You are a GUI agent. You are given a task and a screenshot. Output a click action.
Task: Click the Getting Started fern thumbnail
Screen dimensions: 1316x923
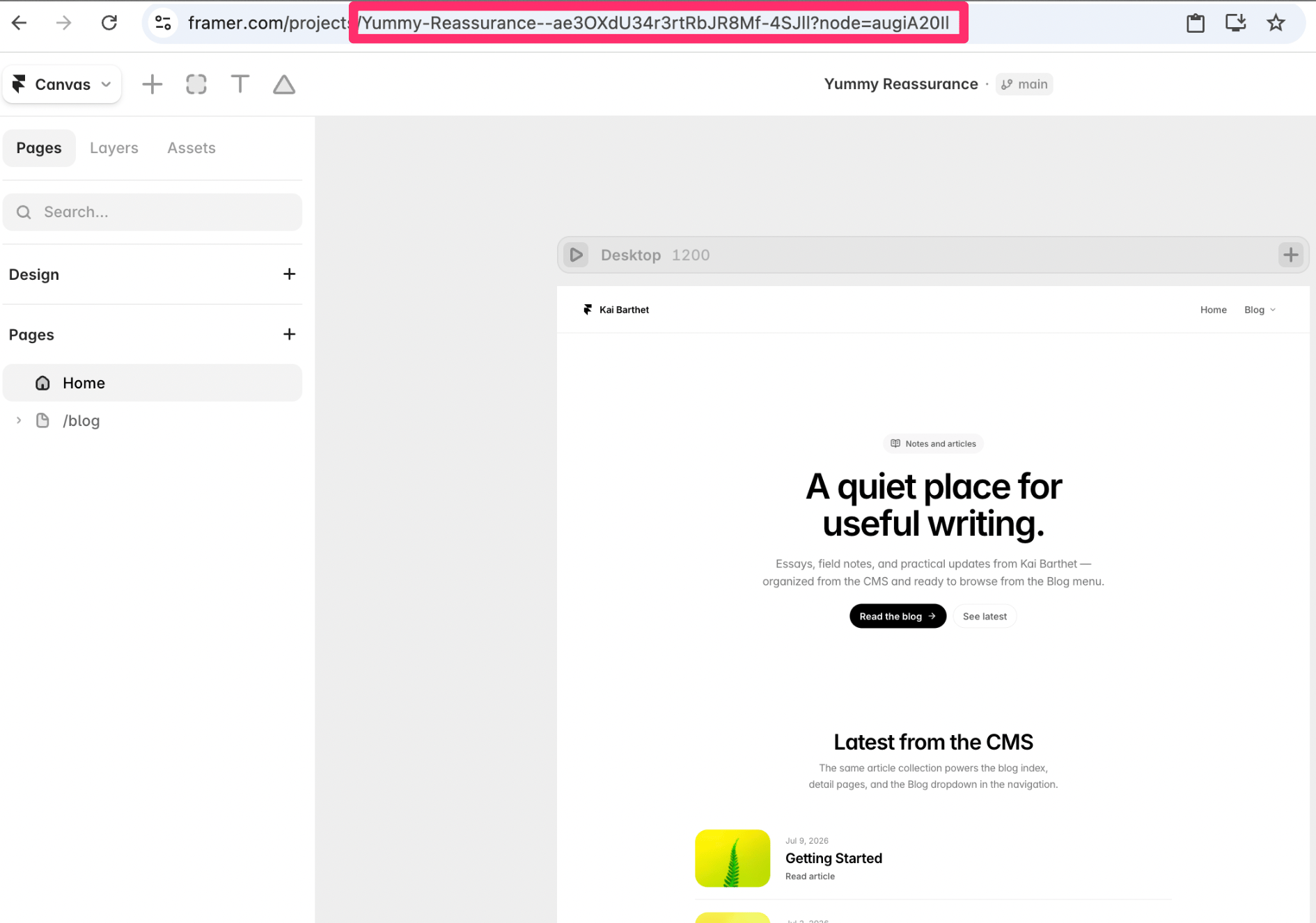tap(733, 858)
